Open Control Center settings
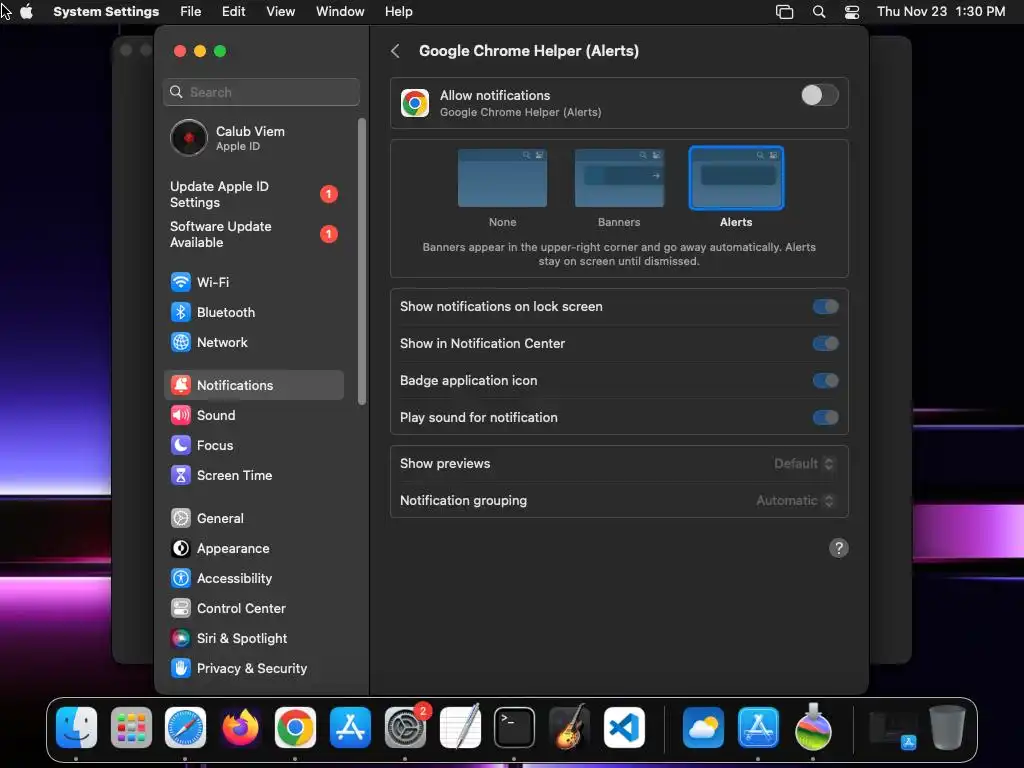The image size is (1024, 768). tap(253, 609)
